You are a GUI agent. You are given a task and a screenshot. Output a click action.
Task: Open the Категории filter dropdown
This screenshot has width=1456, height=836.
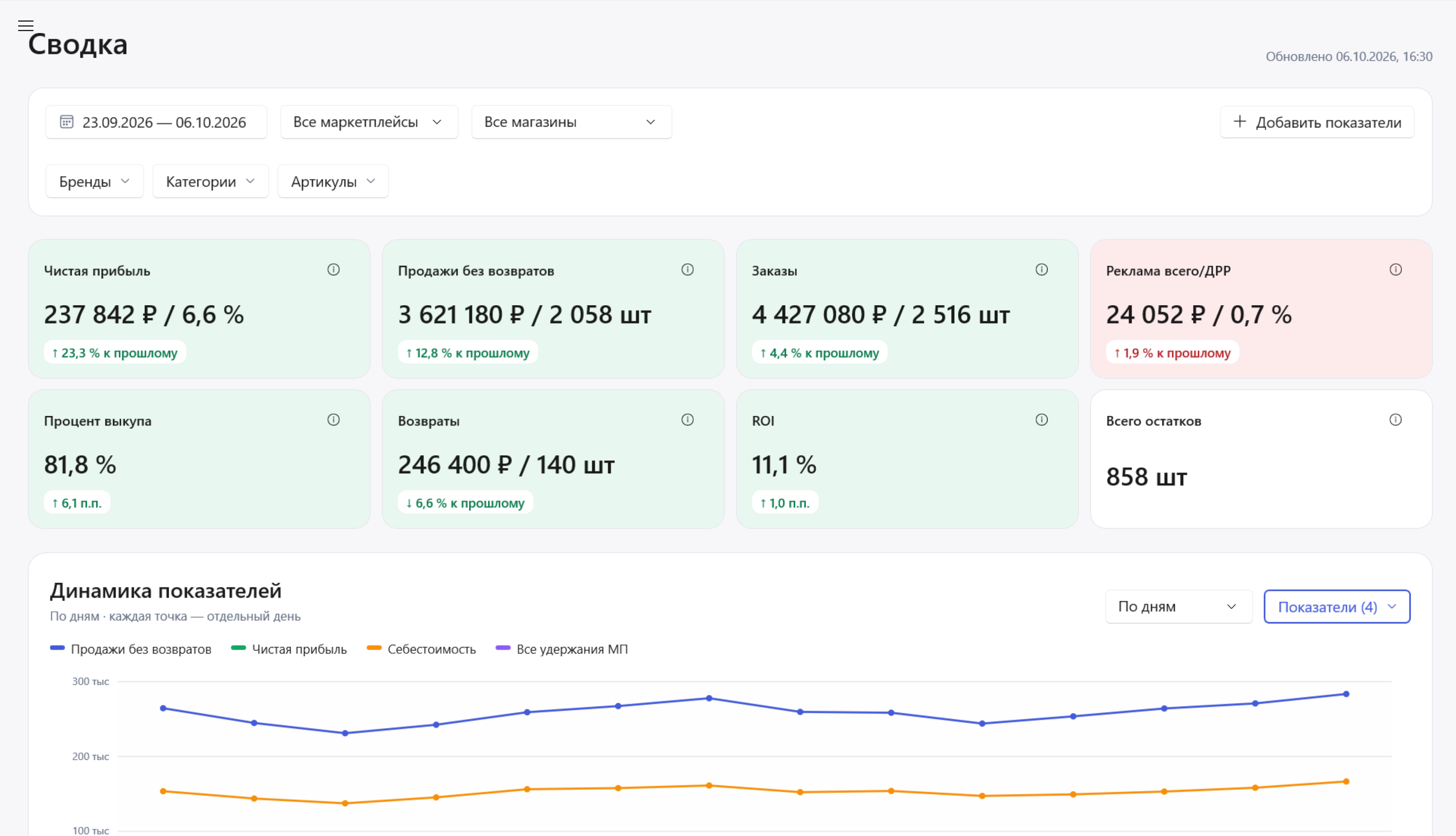[x=211, y=182]
